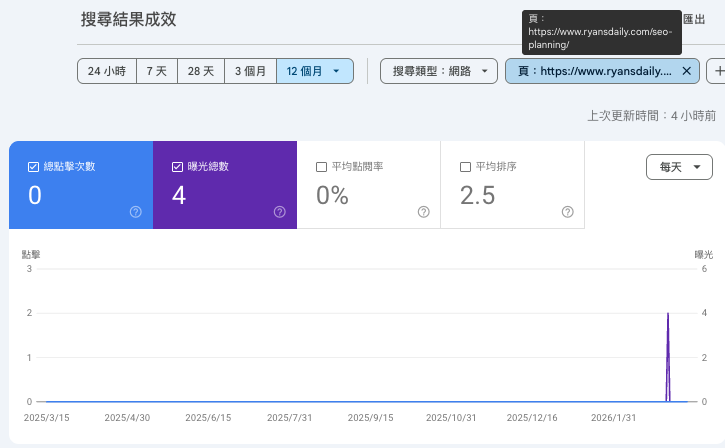725x448 pixels.
Task: Uncheck the 曝光總數 checkbox
Action: pyautogui.click(x=178, y=167)
